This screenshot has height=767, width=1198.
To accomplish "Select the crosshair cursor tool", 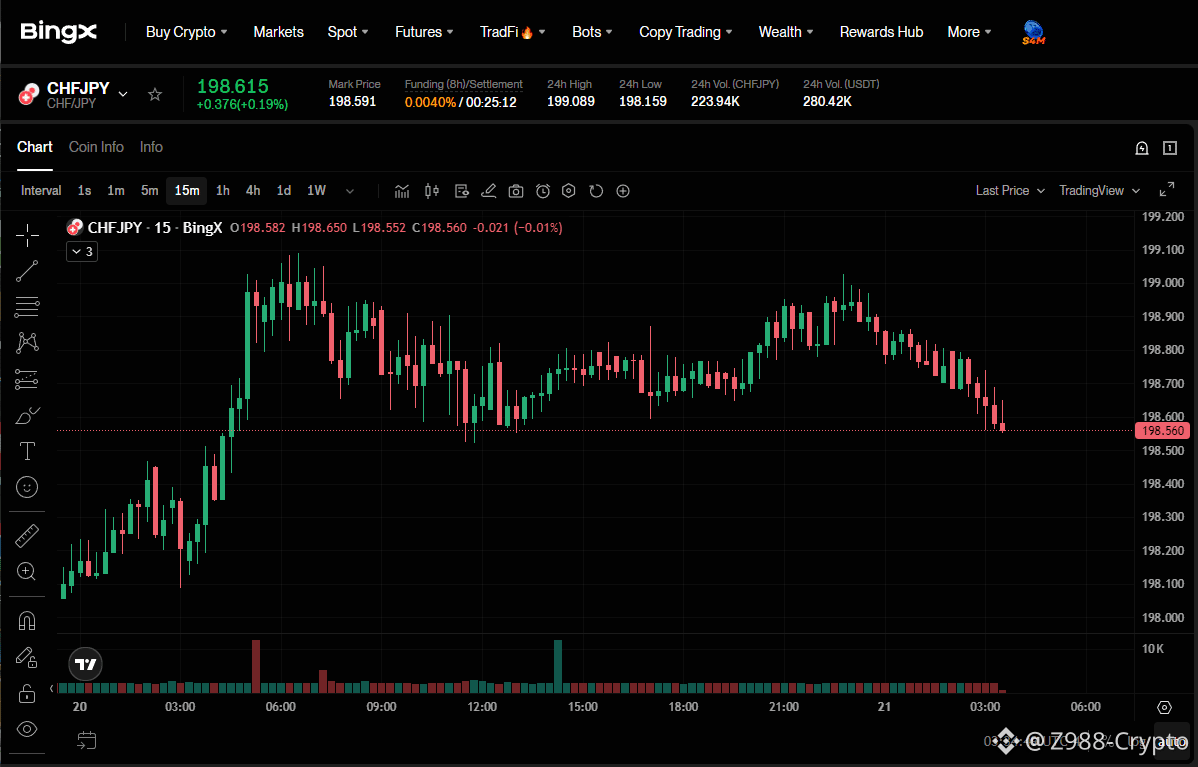I will coord(28,236).
